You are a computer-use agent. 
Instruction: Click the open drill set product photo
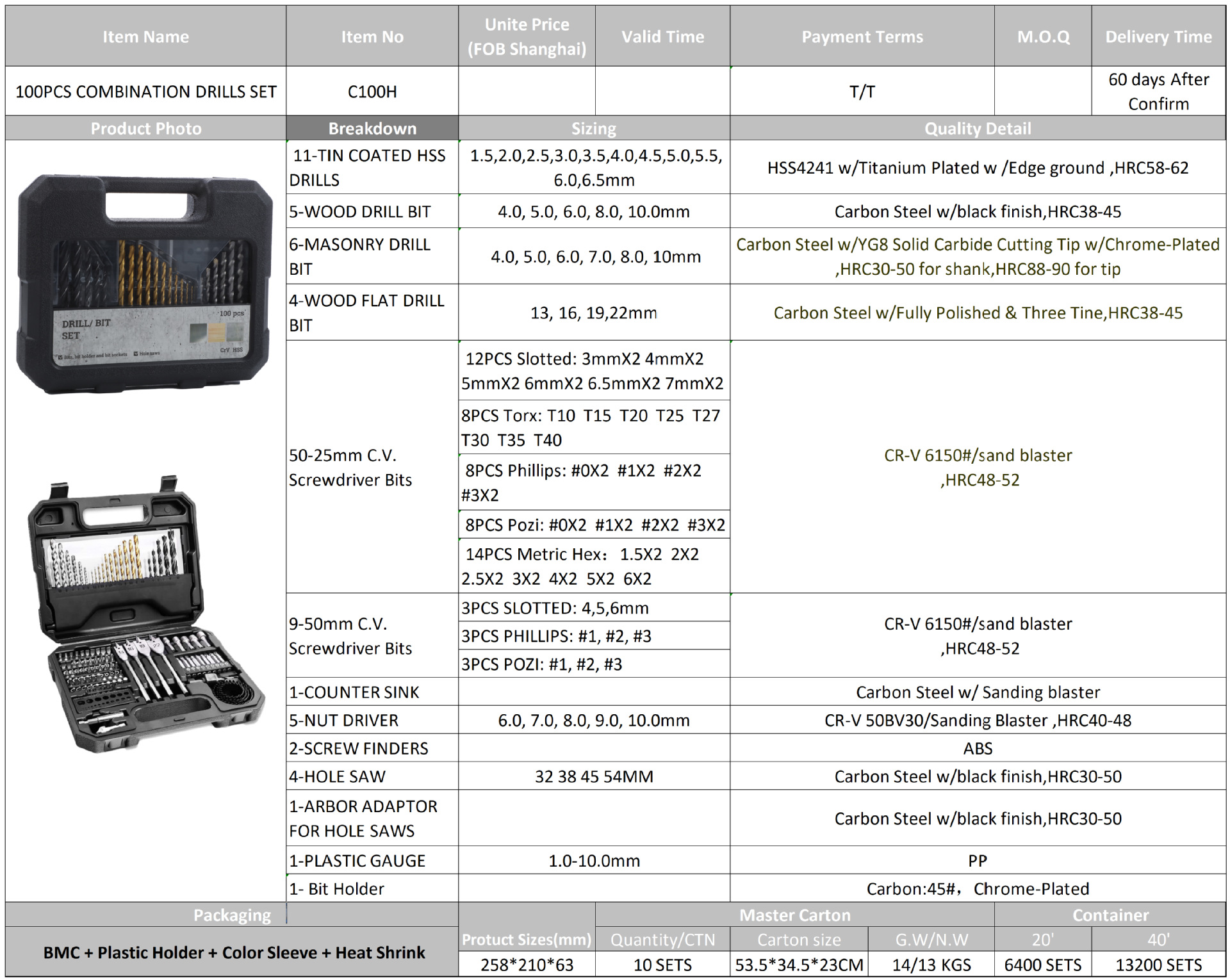(x=146, y=615)
